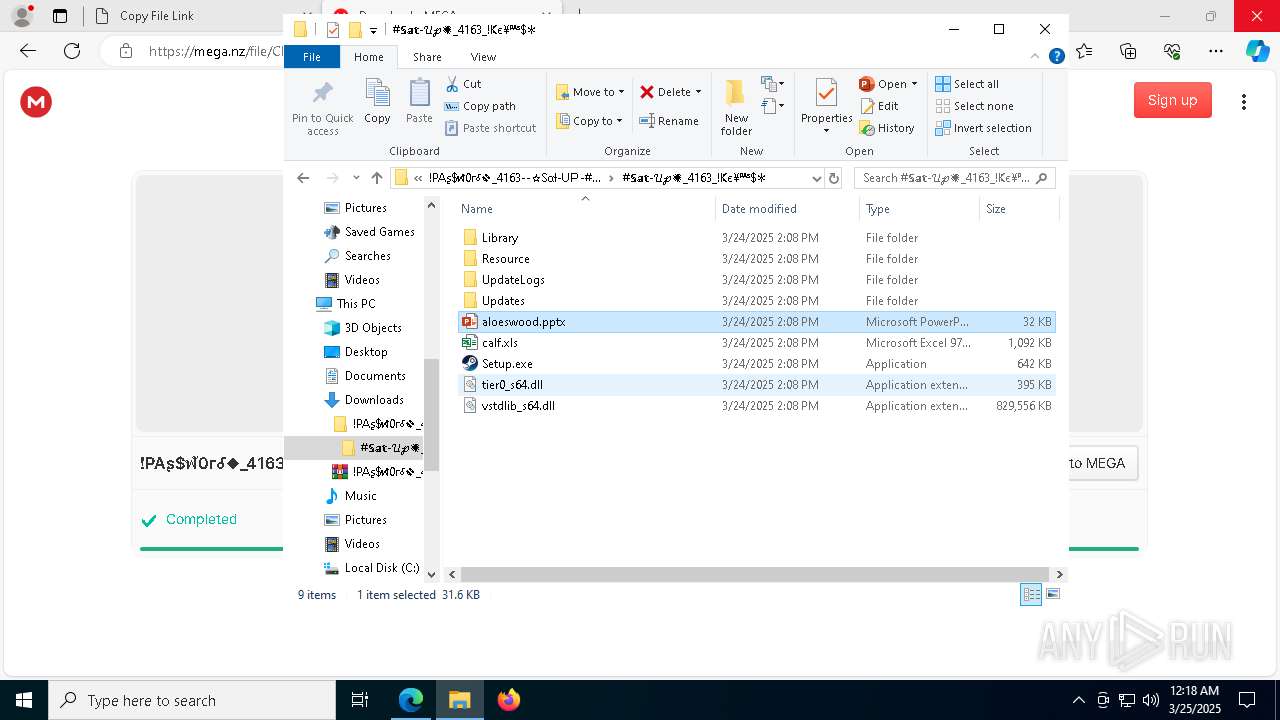Click the taskbar search box
This screenshot has width=1280, height=720.
pos(192,700)
